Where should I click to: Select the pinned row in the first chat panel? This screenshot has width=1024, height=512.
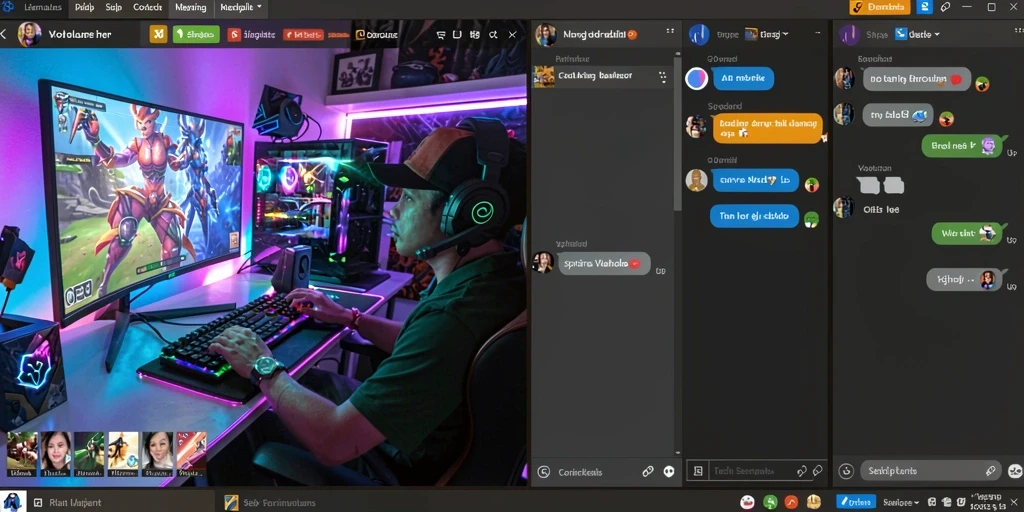pyautogui.click(x=601, y=76)
